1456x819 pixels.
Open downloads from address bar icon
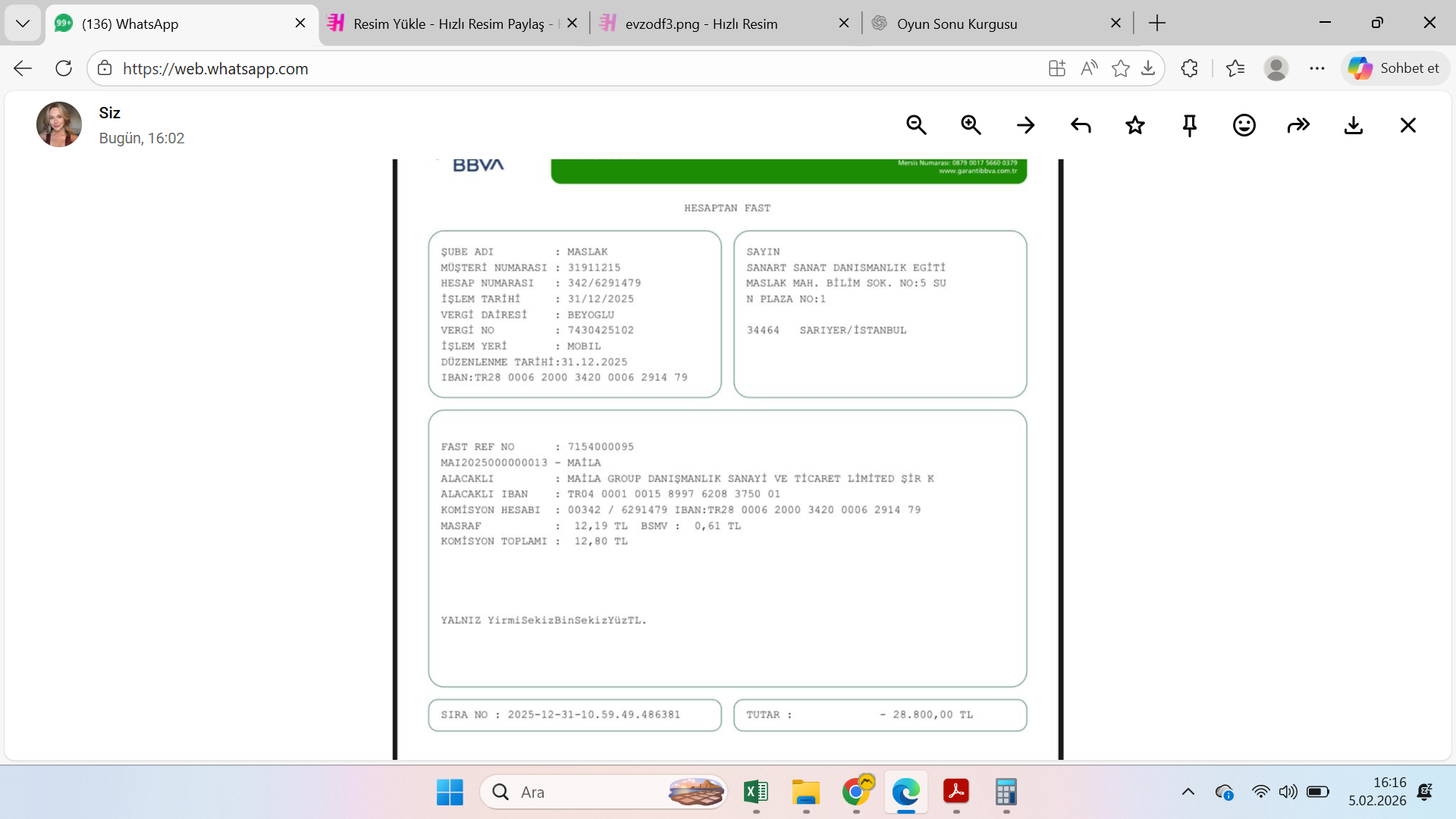click(1148, 68)
